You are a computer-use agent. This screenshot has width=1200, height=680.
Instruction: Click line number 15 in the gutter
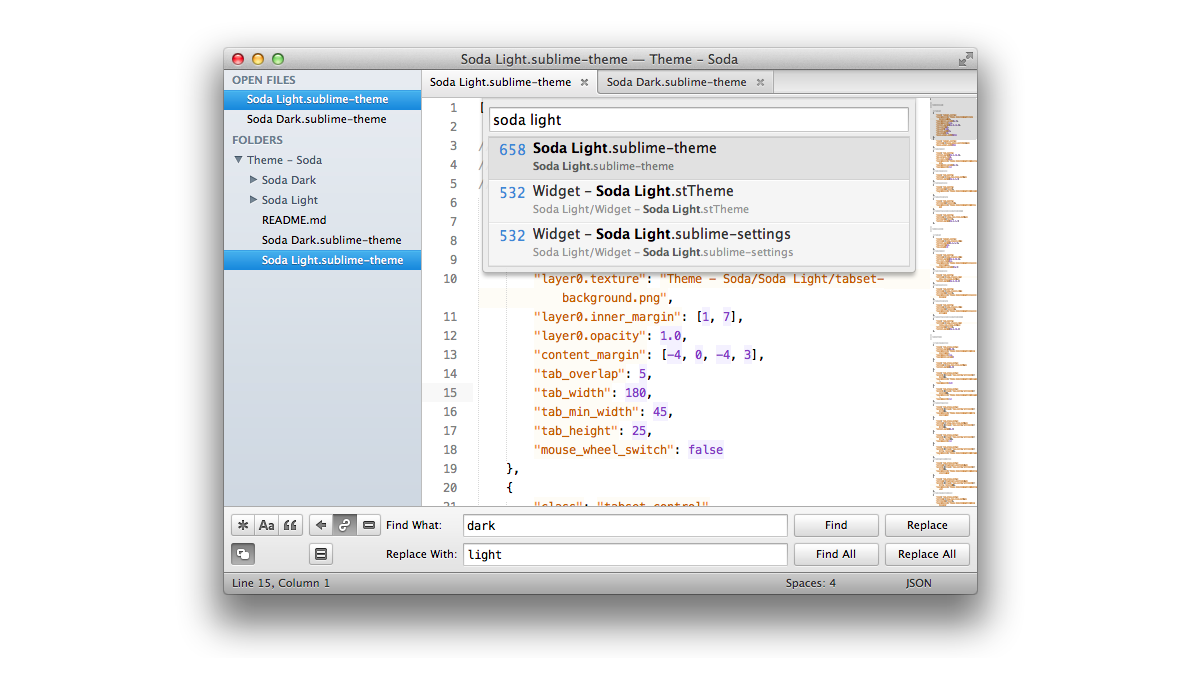click(449, 393)
